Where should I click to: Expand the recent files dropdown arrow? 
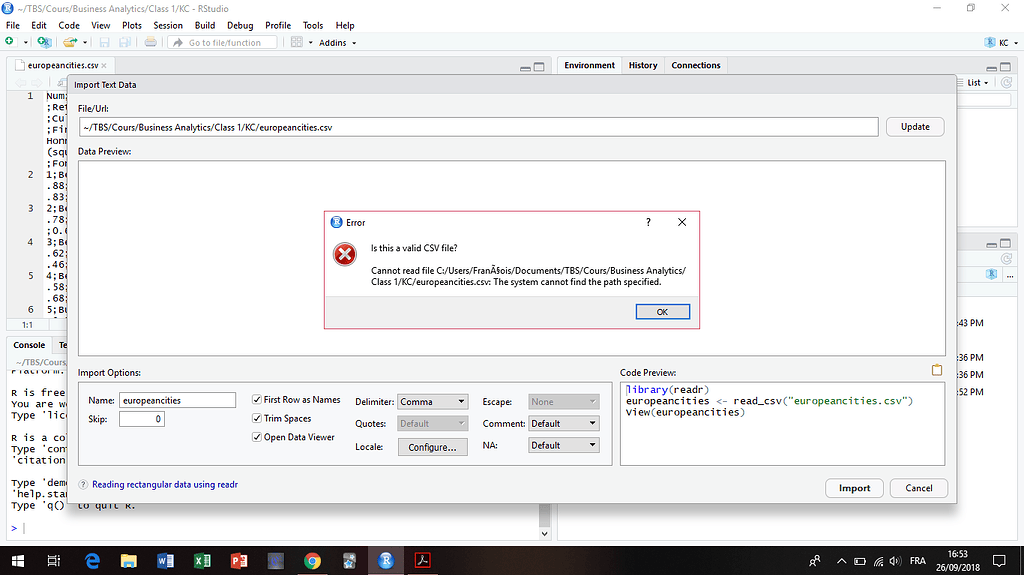click(x=85, y=42)
